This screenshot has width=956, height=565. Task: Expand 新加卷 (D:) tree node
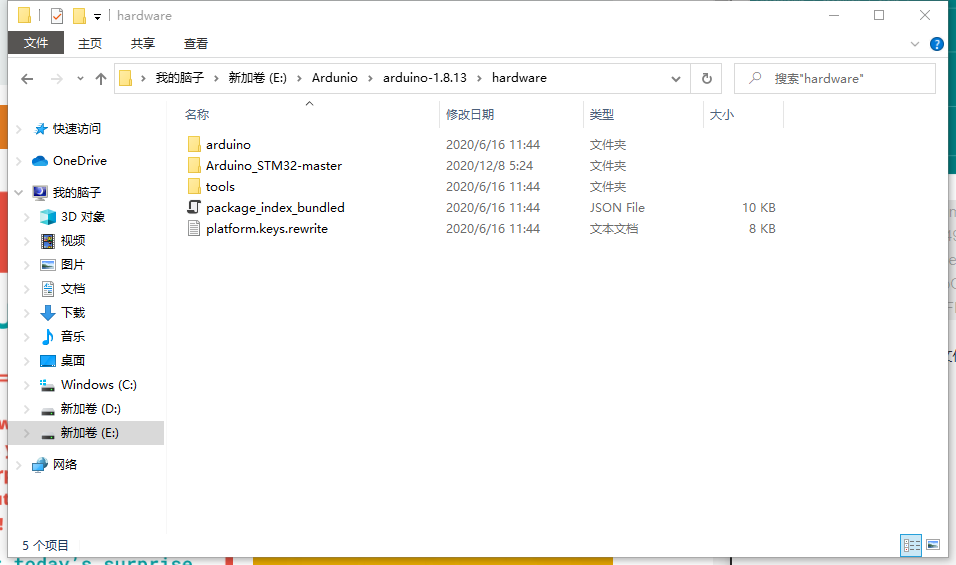[x=26, y=408]
